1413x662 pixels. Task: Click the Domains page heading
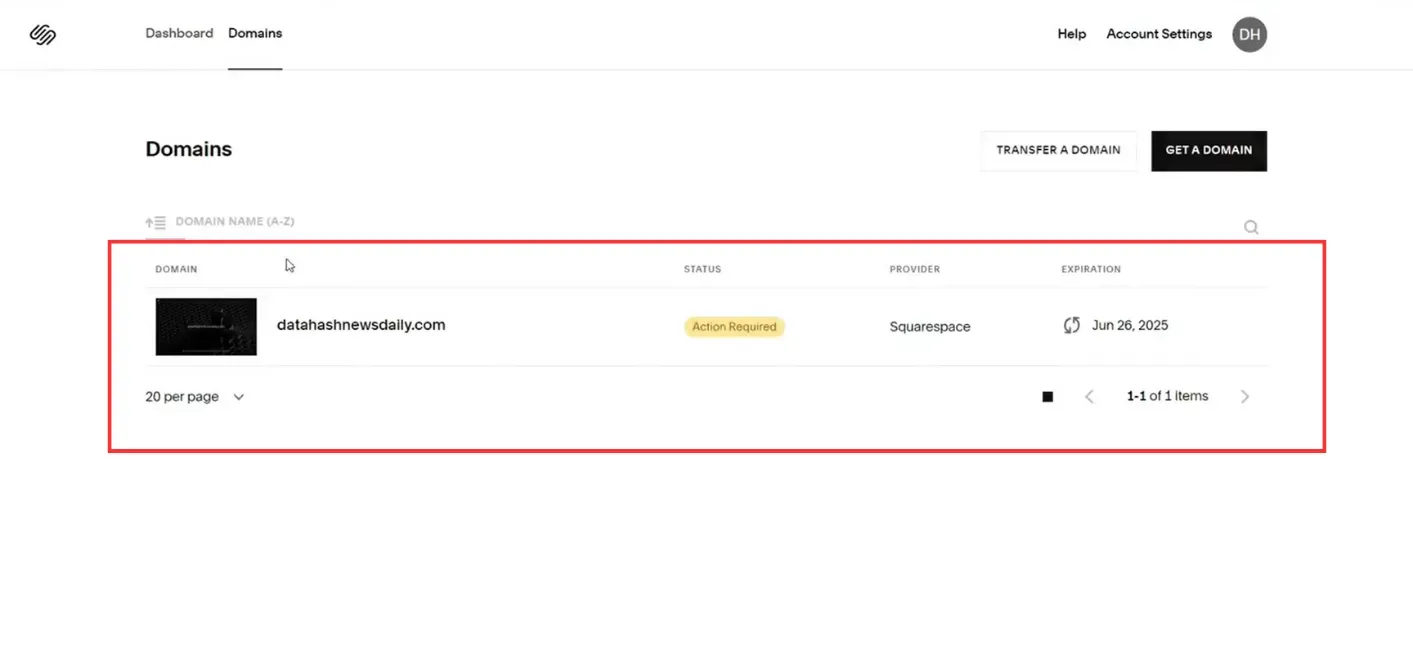click(x=189, y=149)
